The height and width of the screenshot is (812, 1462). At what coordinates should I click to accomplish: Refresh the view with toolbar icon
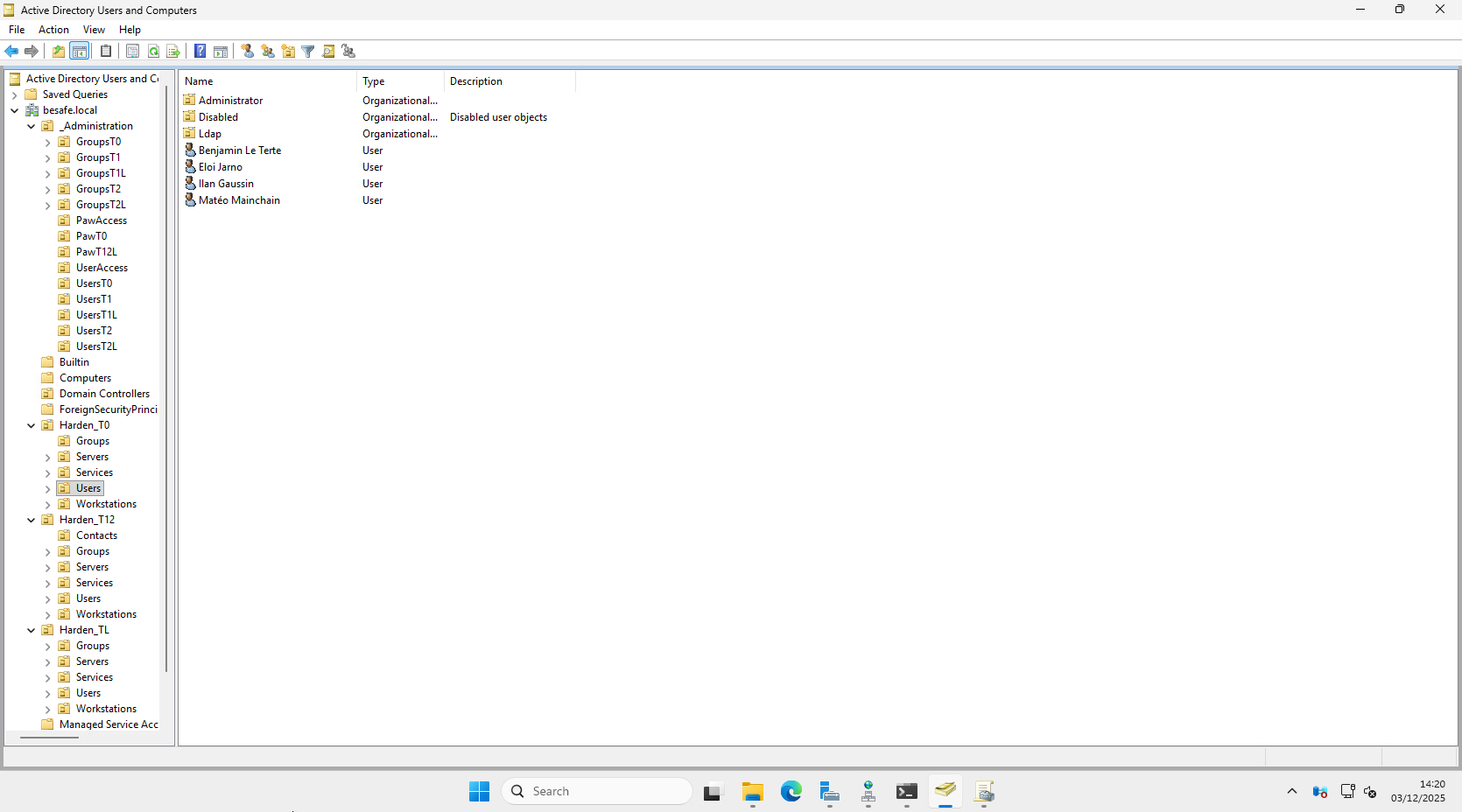point(153,52)
